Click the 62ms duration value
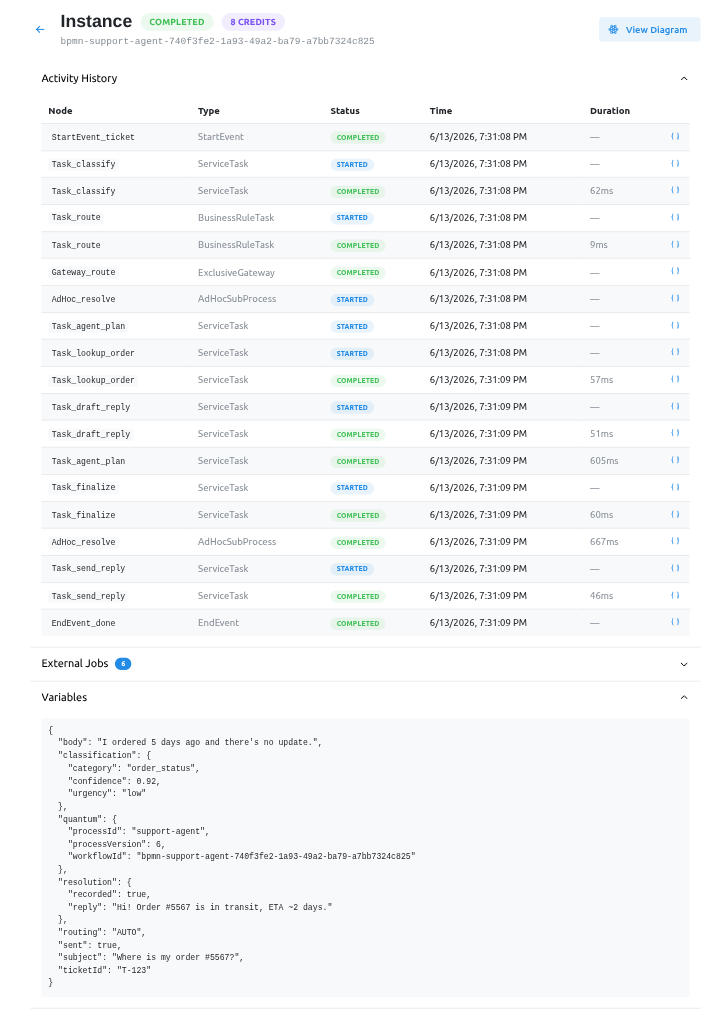 click(x=601, y=191)
